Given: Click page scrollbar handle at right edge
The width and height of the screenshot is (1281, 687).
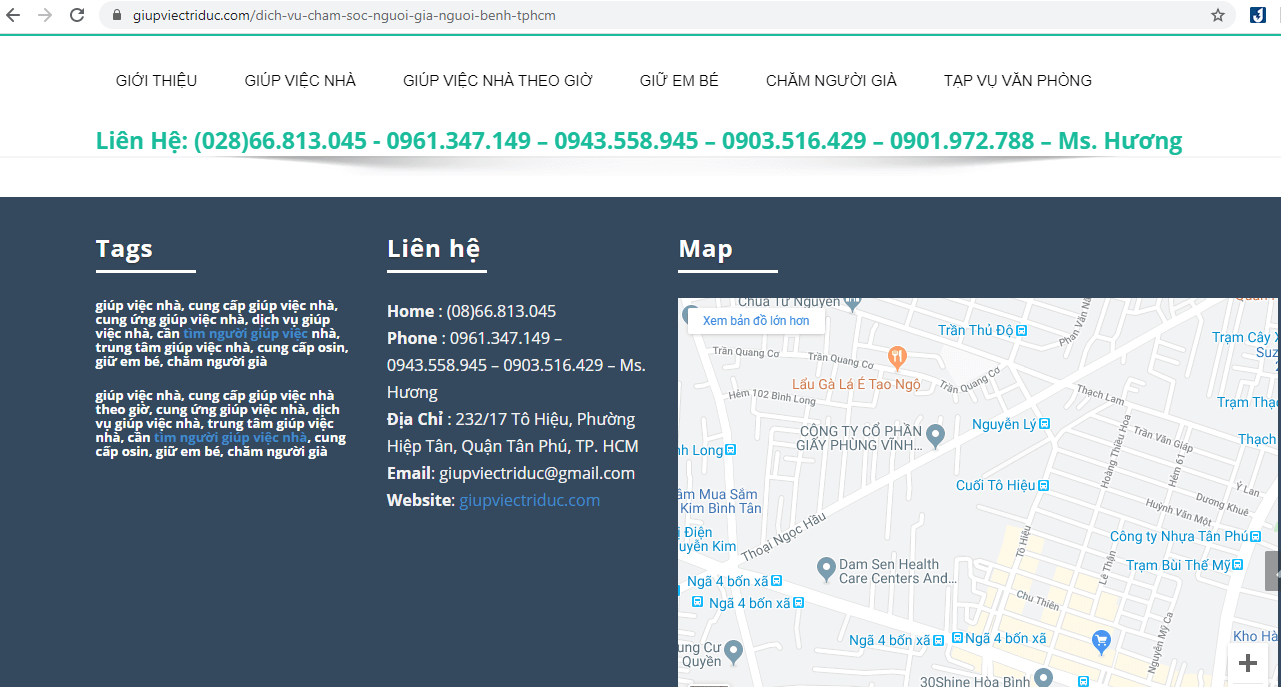Looking at the screenshot, I should (1273, 570).
